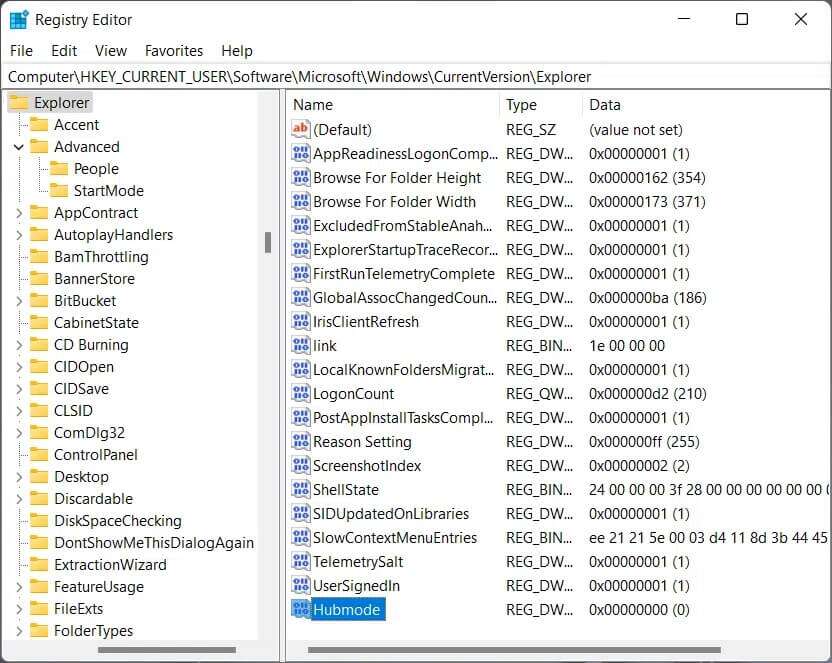Click the registry path address bar

[x=416, y=77]
